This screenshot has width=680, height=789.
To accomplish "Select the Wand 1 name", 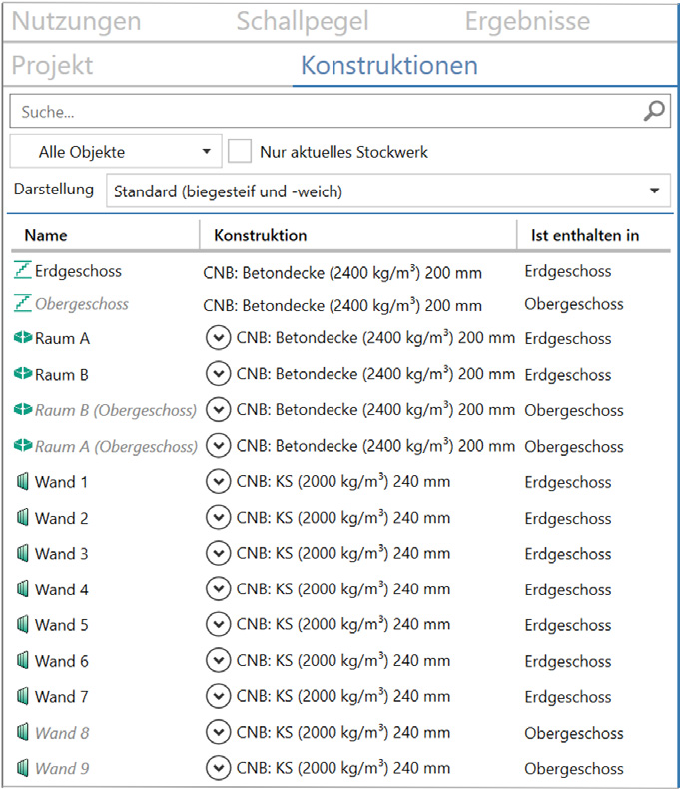I will [61, 482].
